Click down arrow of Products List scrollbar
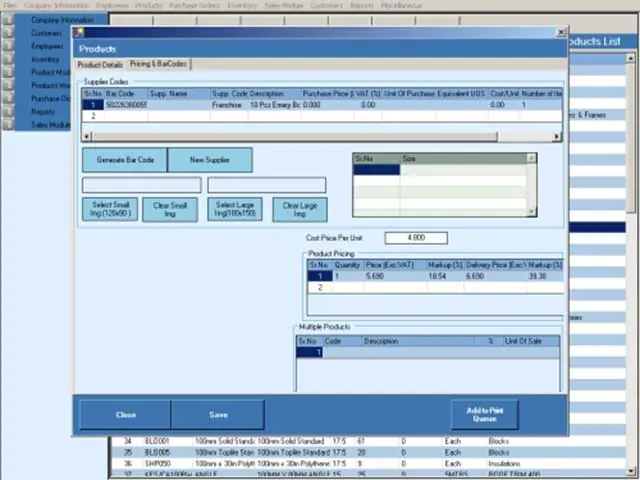 (631, 471)
